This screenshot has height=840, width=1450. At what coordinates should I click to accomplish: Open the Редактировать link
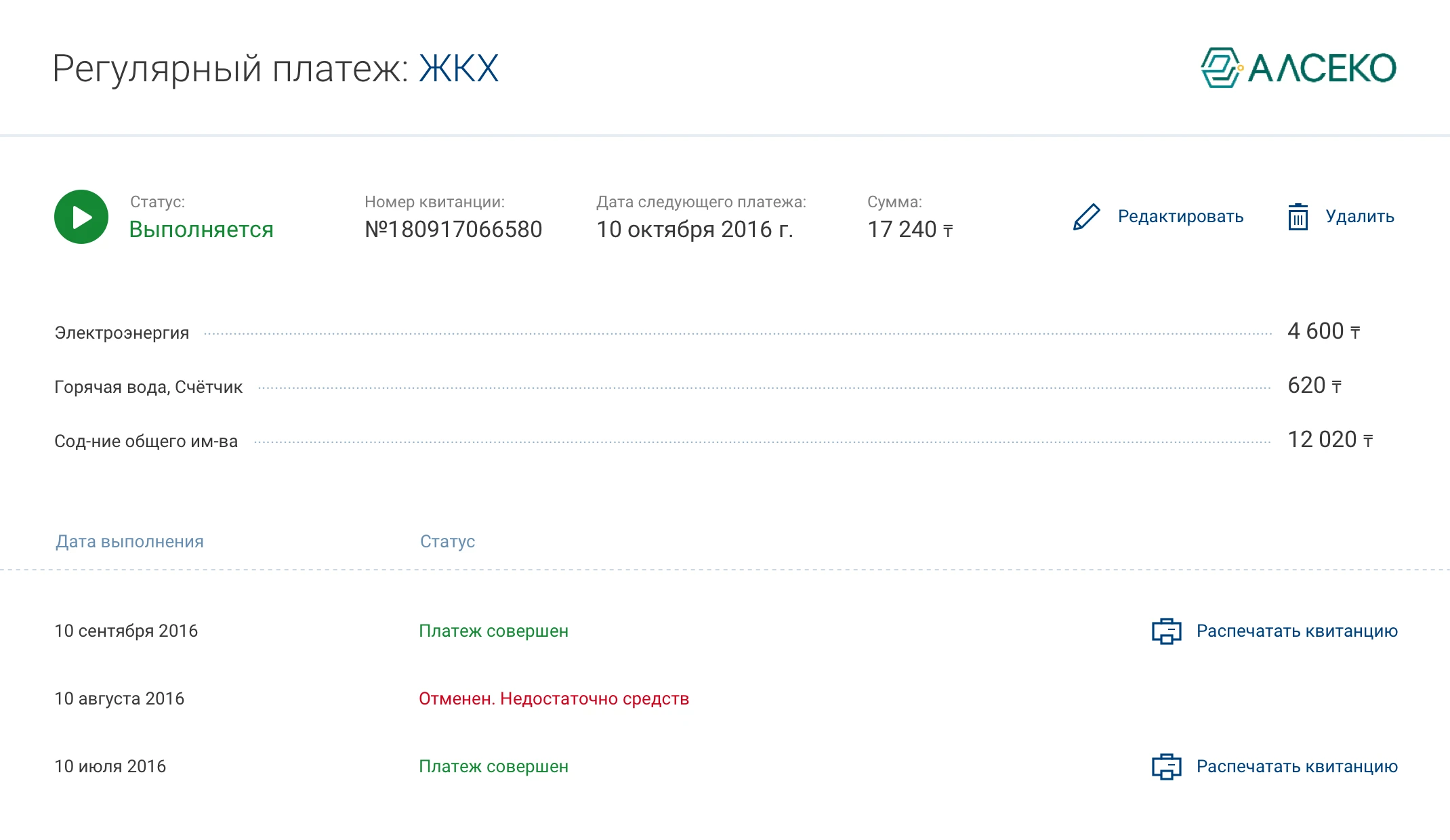[1180, 217]
